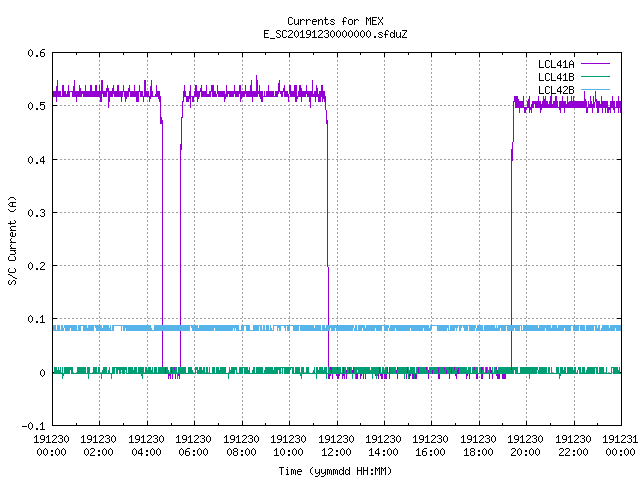Click the 191230 04:00 x-axis tick label
This screenshot has width=640, height=480.
[146, 446]
